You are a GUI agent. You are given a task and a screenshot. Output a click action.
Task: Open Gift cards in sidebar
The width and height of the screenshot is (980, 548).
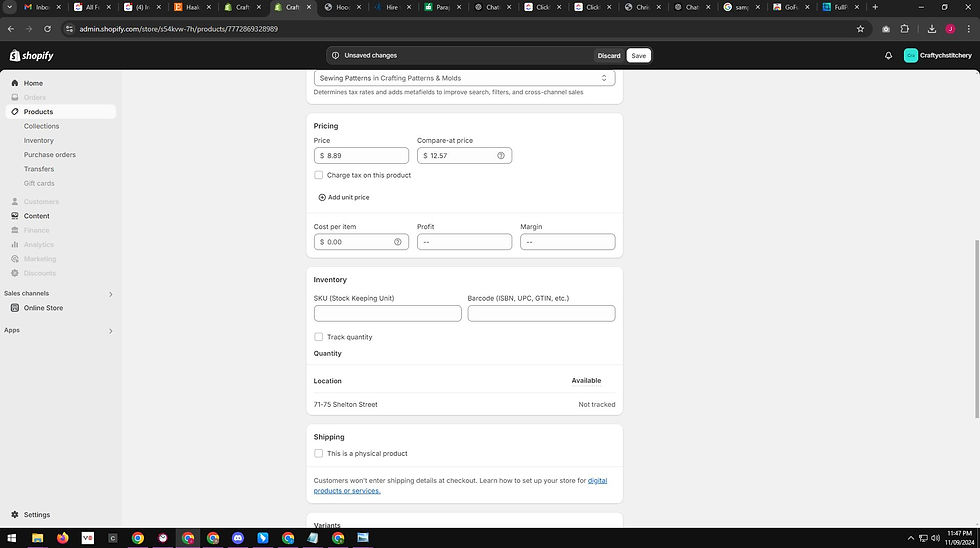click(39, 184)
